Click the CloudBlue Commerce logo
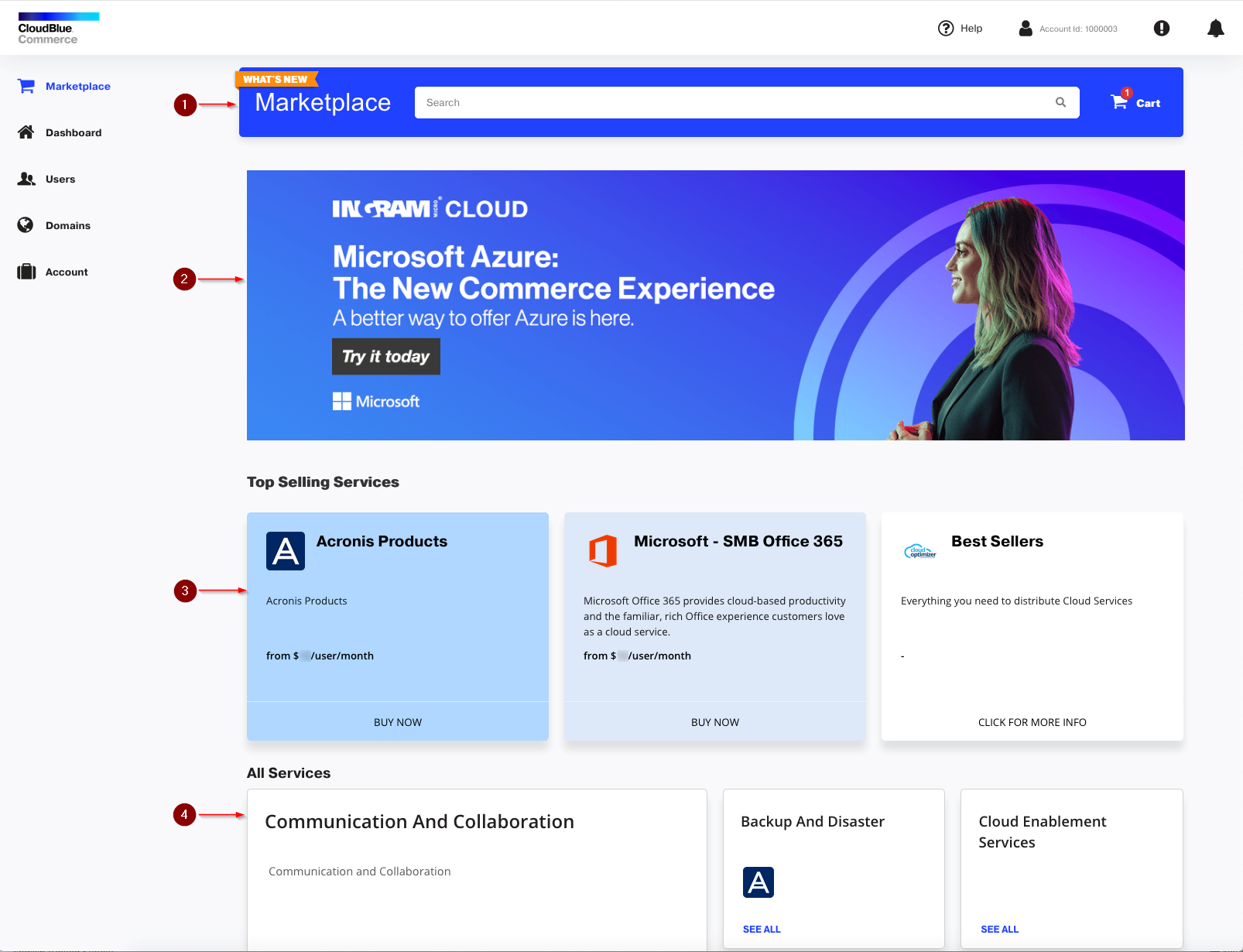The width and height of the screenshot is (1243, 952). (x=58, y=26)
